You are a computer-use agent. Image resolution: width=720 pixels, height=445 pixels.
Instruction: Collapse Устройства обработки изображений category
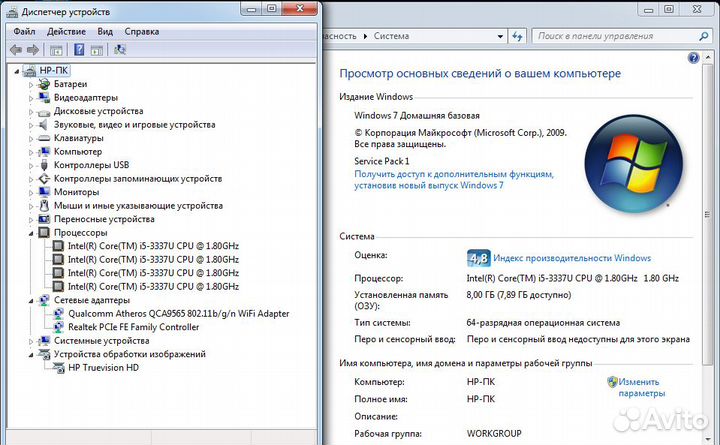point(31,355)
